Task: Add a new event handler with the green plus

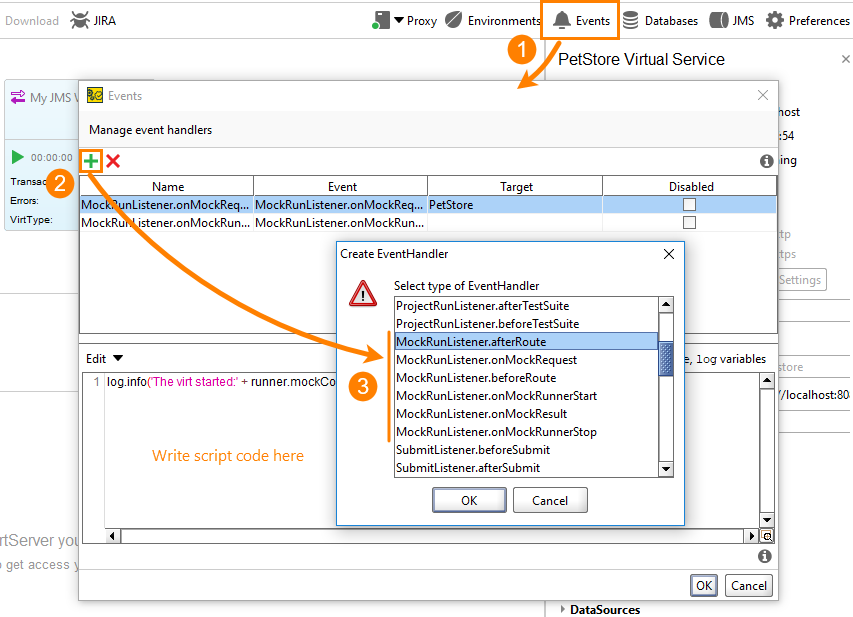Action: 90,160
